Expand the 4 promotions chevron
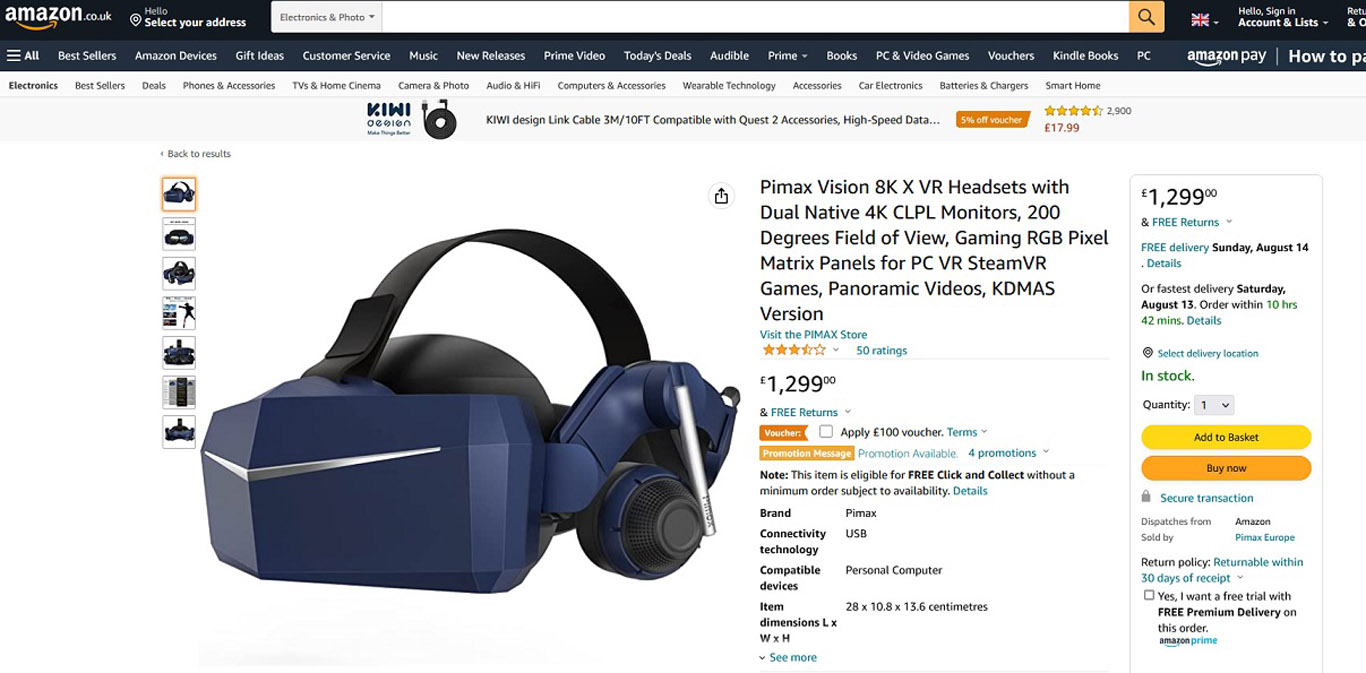This screenshot has height=673, width=1366. coord(1046,453)
